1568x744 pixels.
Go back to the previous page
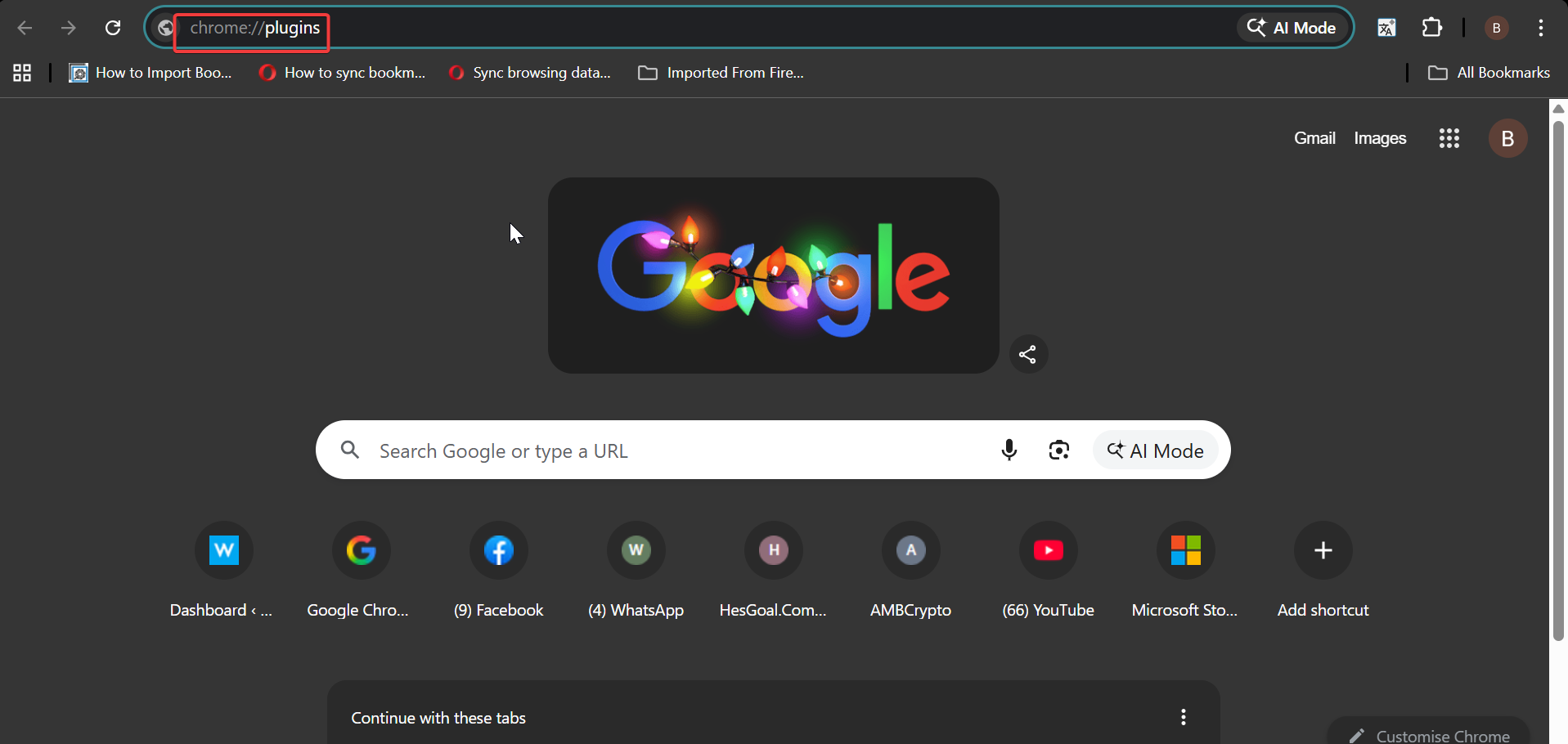pos(25,28)
